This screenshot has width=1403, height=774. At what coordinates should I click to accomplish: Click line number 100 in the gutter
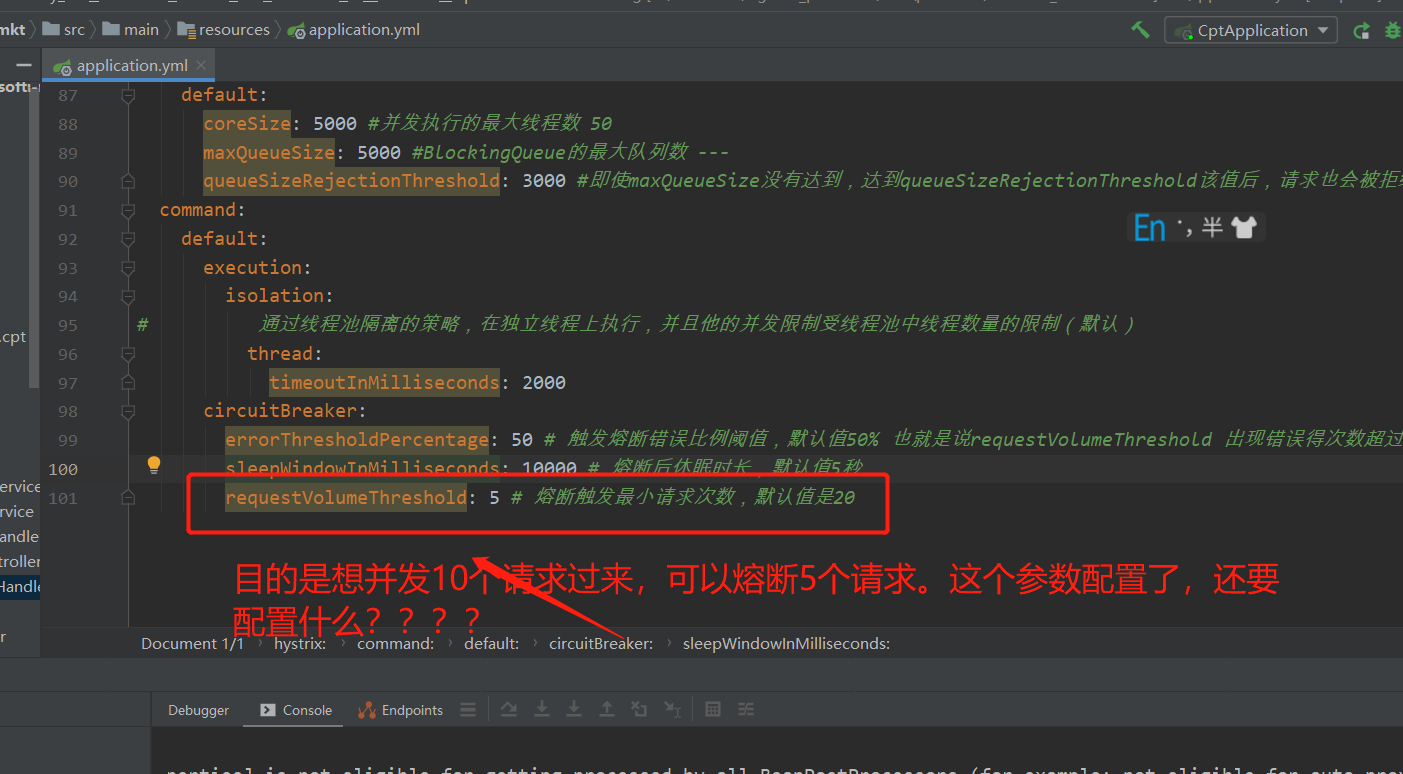click(x=63, y=469)
